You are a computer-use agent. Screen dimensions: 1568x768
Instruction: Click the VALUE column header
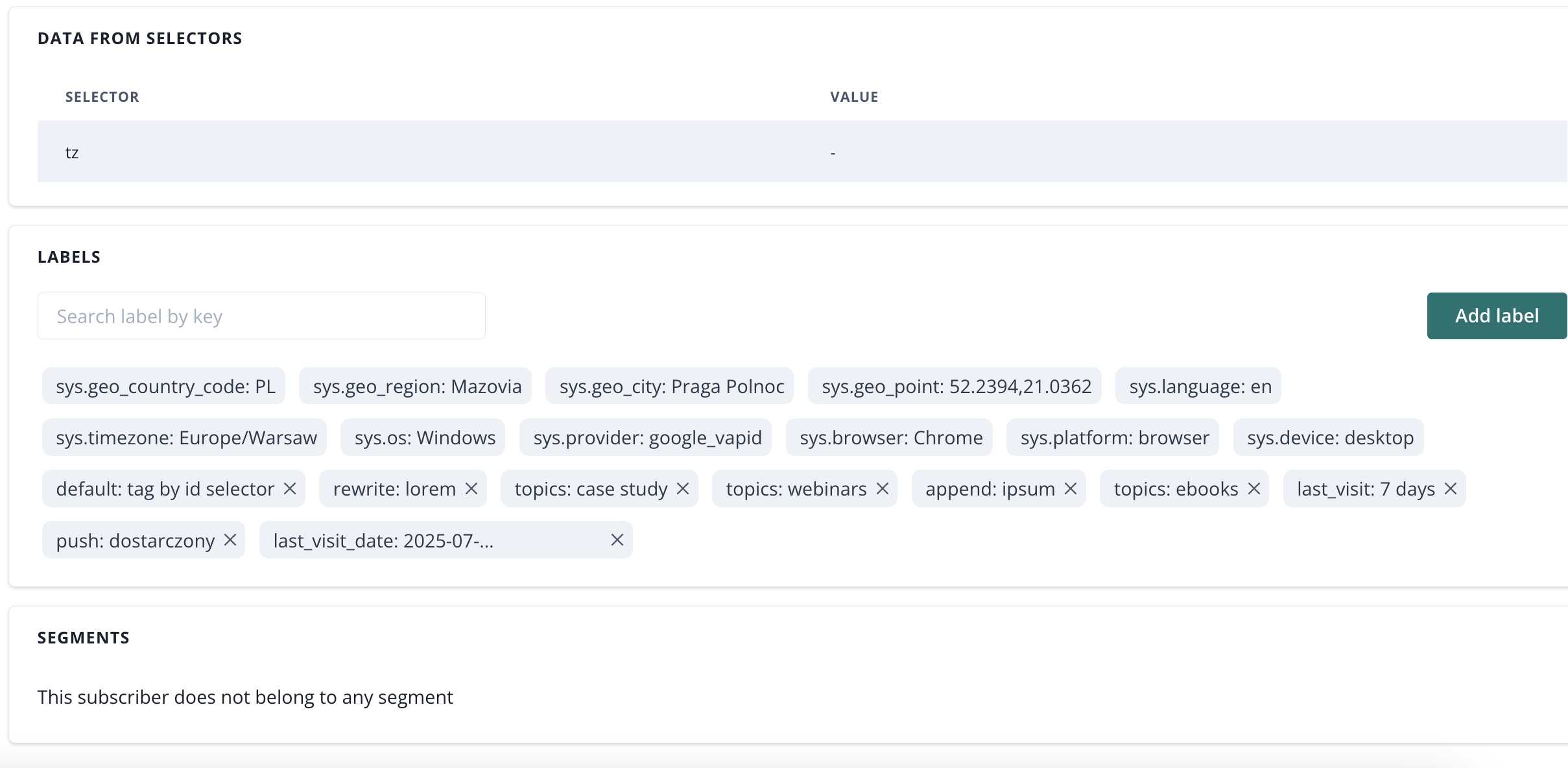[x=854, y=97]
